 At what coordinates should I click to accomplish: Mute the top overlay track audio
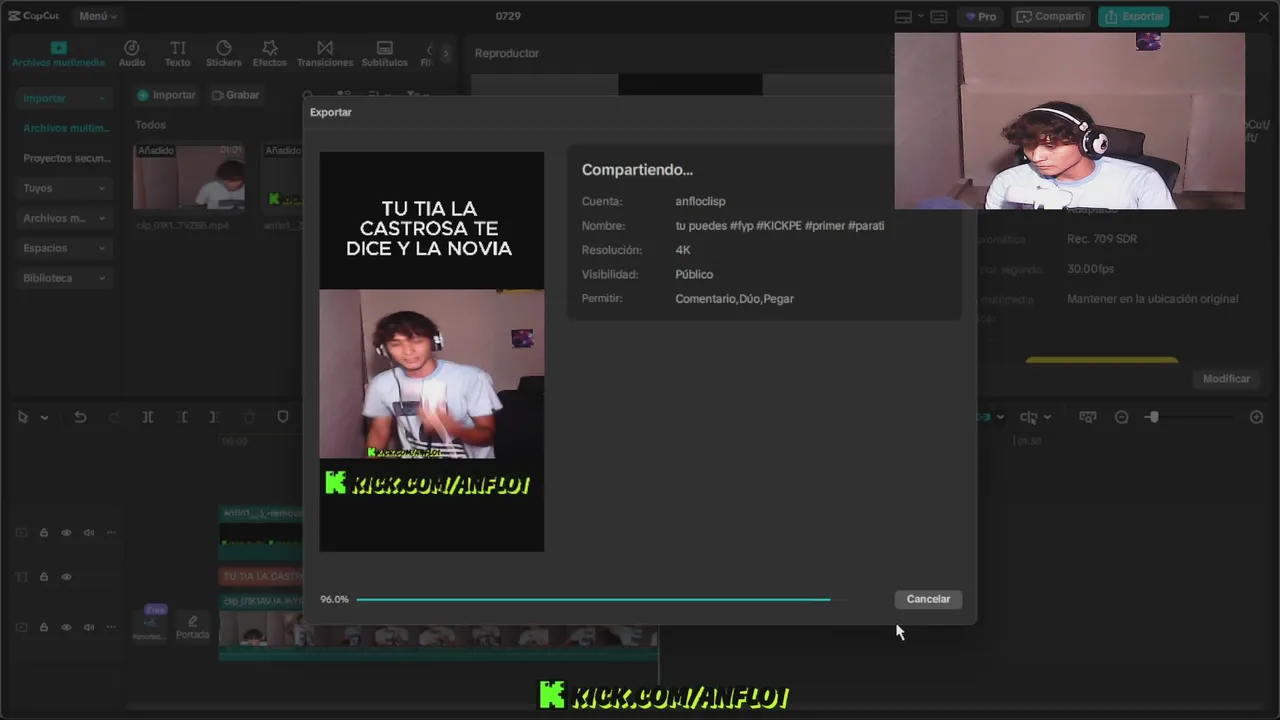(89, 533)
